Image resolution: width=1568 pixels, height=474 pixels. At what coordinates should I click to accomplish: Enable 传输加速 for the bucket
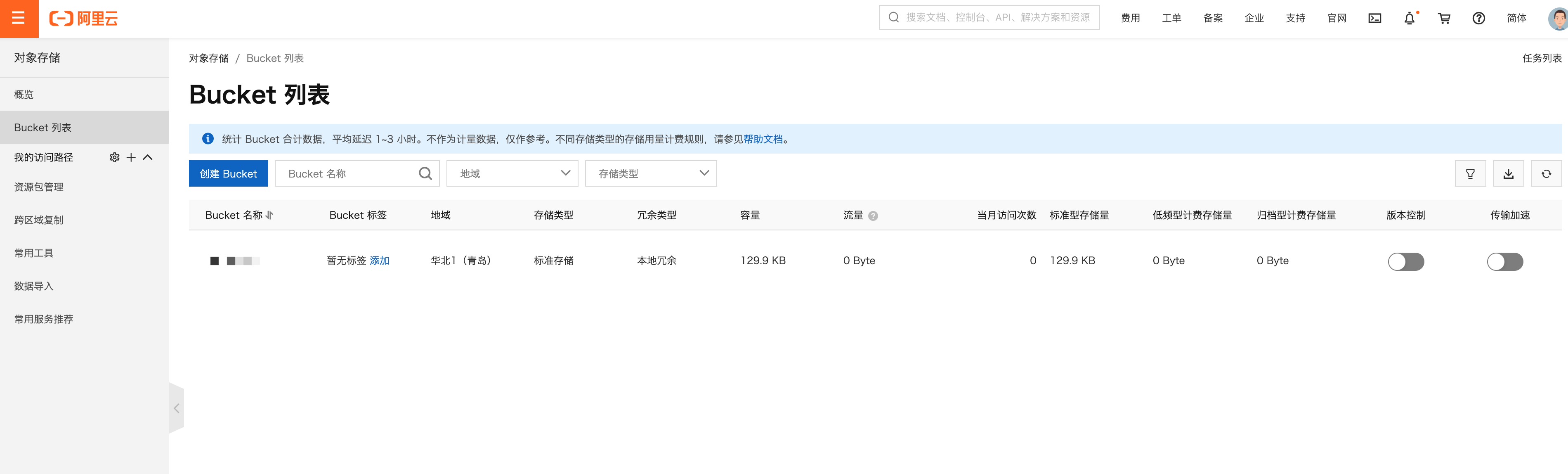pos(1505,261)
